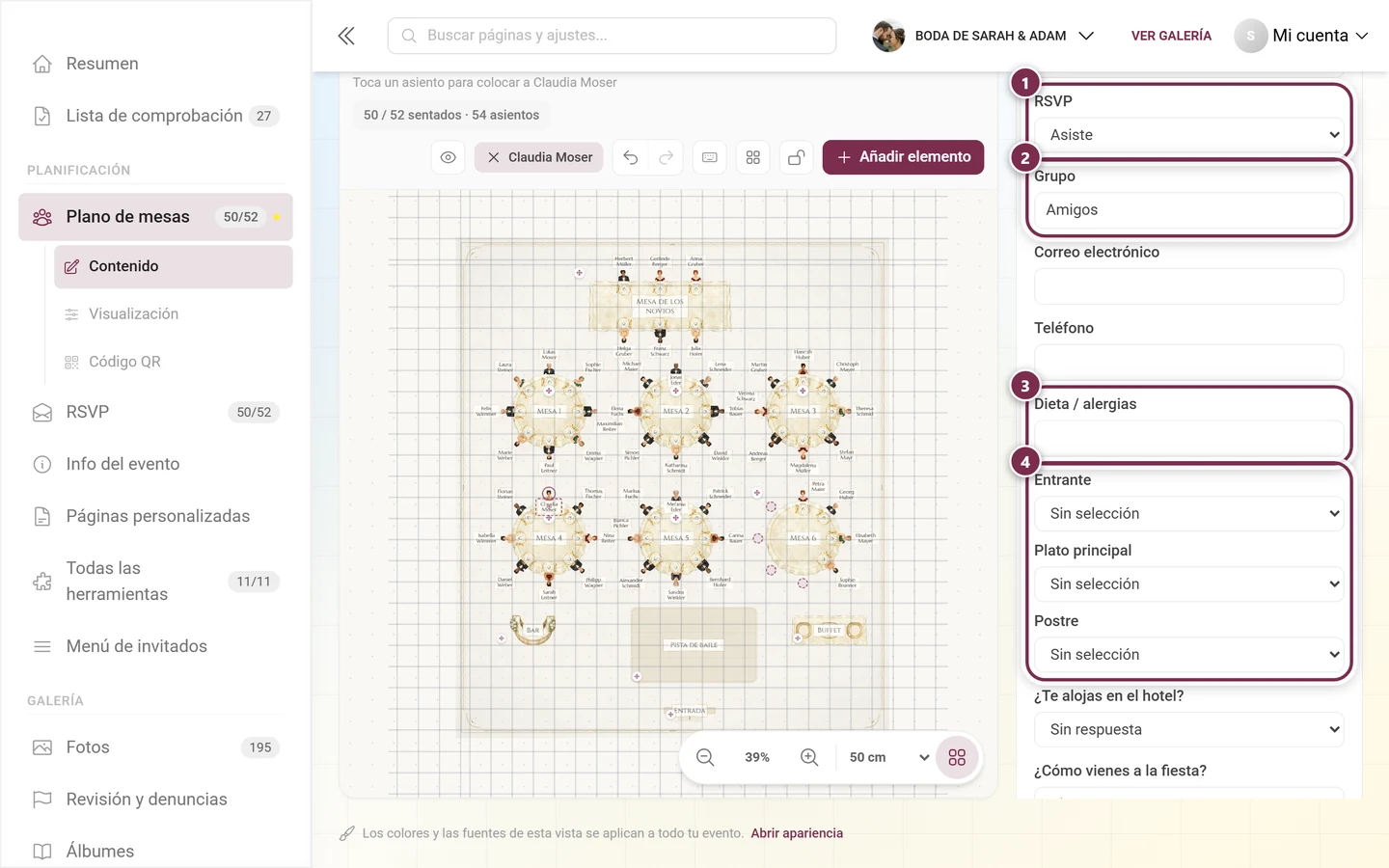Screen dimensions: 1389x868
Task: Open Menú de invitados
Action: point(155,646)
